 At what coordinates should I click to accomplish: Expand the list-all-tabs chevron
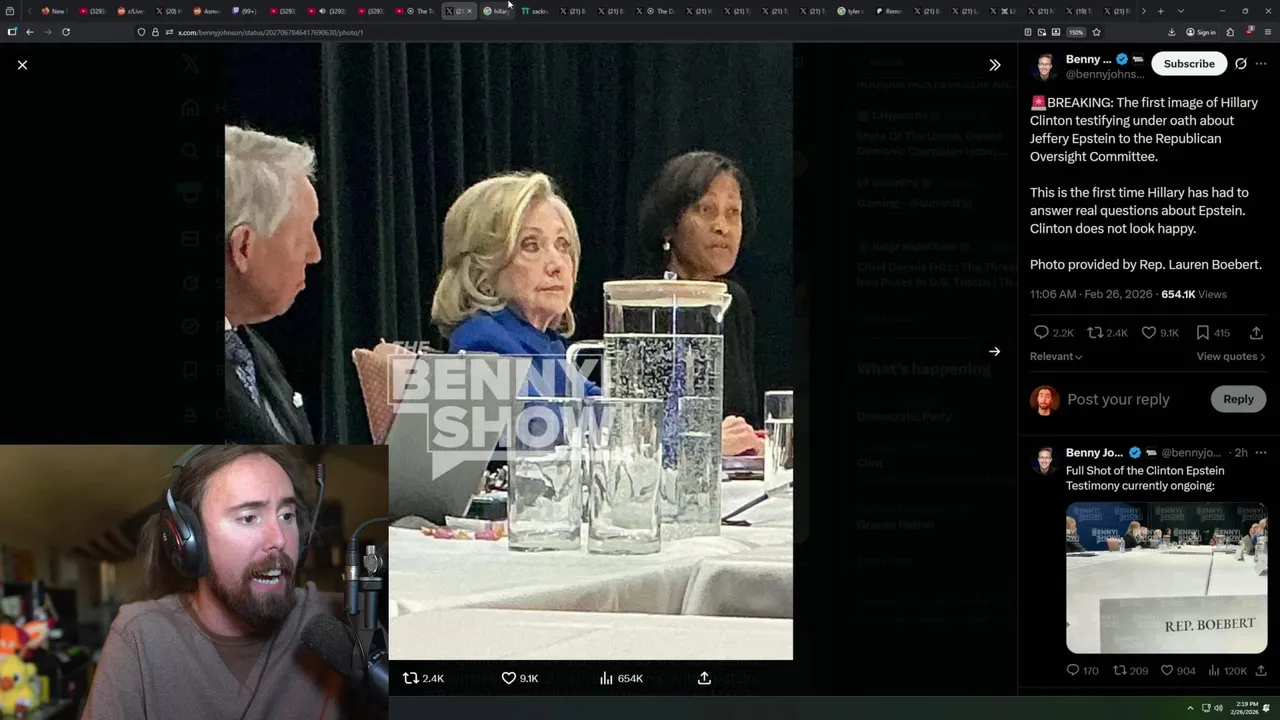(x=1180, y=11)
